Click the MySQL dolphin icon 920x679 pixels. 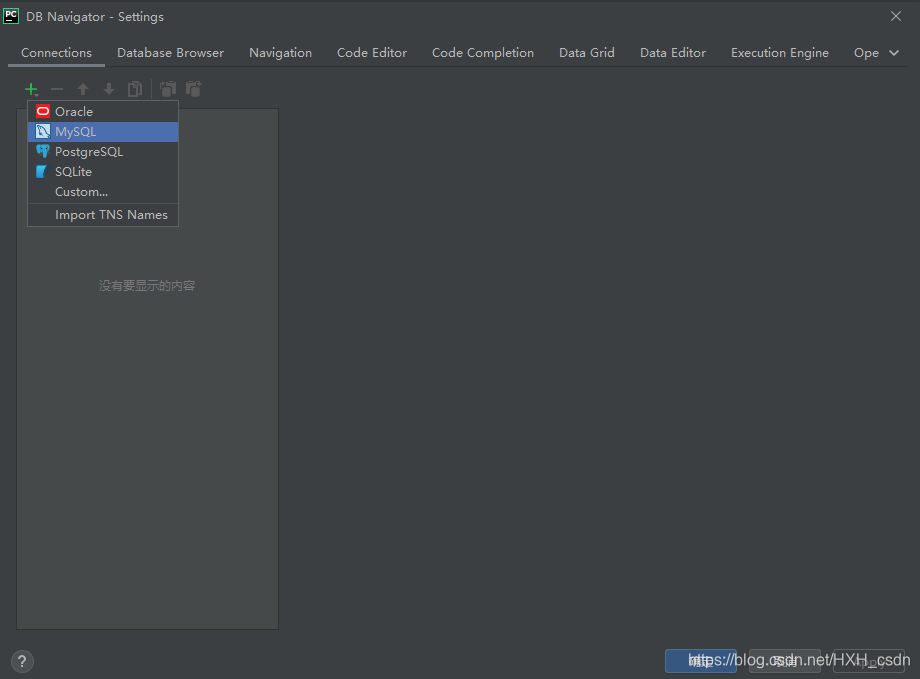point(43,131)
